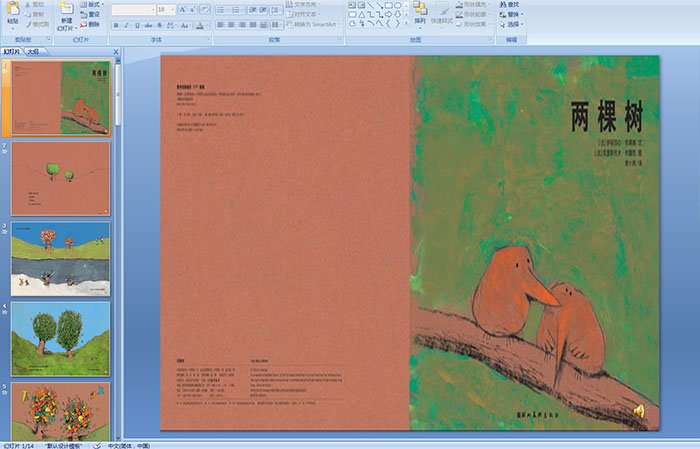The width and height of the screenshot is (700, 449).
Task: Click the Copy (复制) icon
Action: [28, 14]
